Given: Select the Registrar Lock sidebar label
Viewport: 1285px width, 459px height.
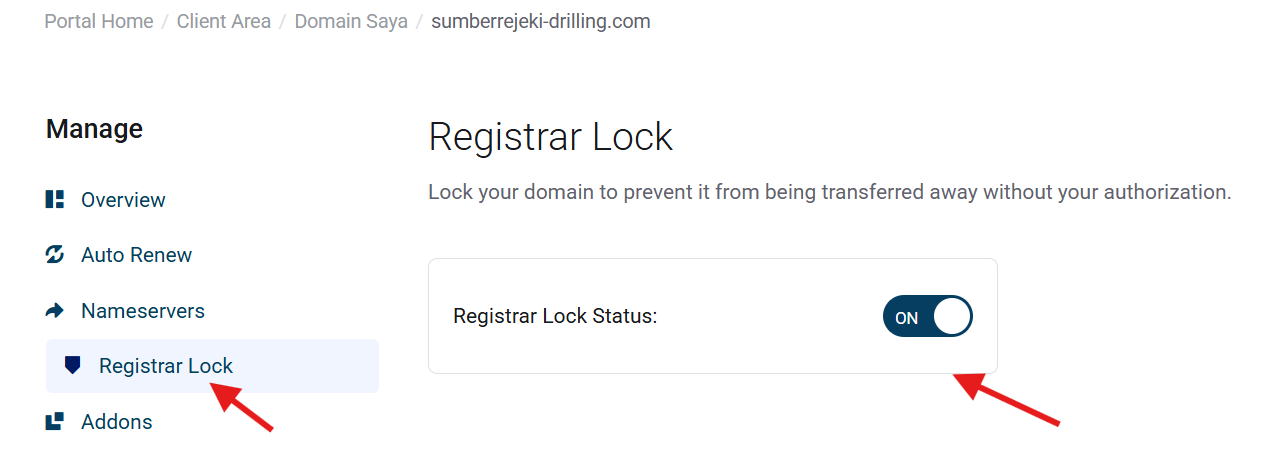Looking at the screenshot, I should pos(166,366).
